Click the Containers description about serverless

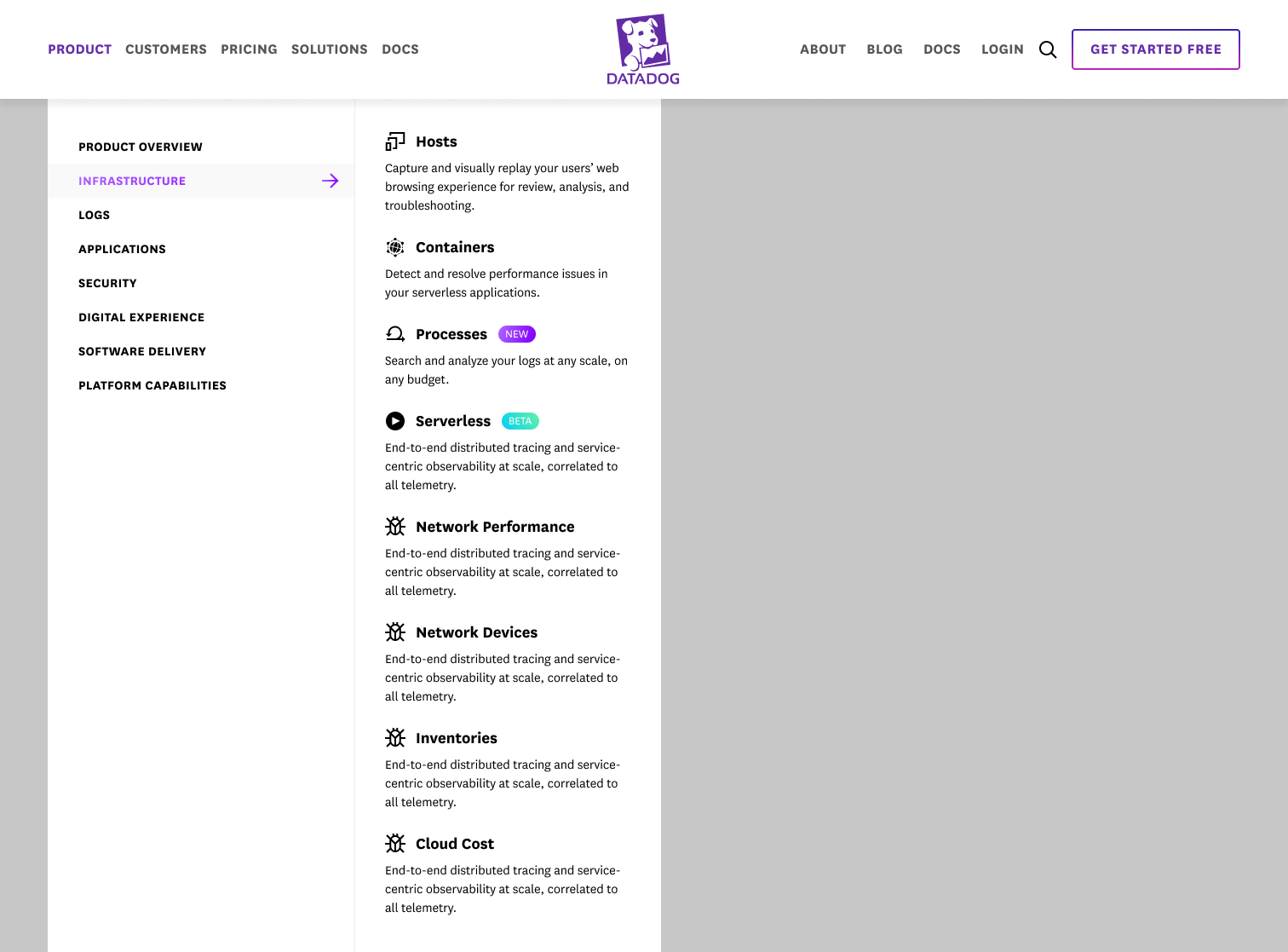click(497, 283)
